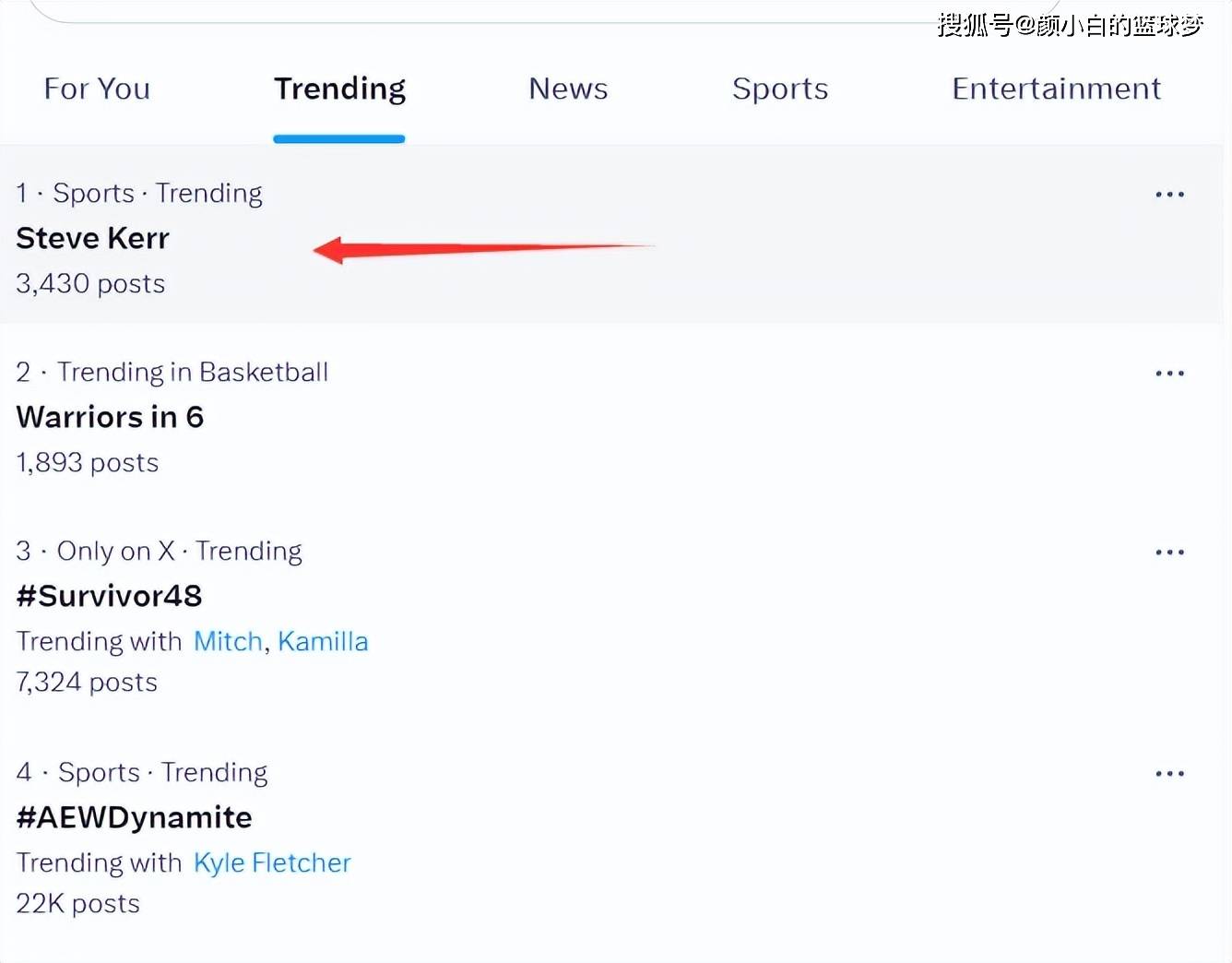
Task: Click the Kamilla related trend link
Action: point(323,641)
